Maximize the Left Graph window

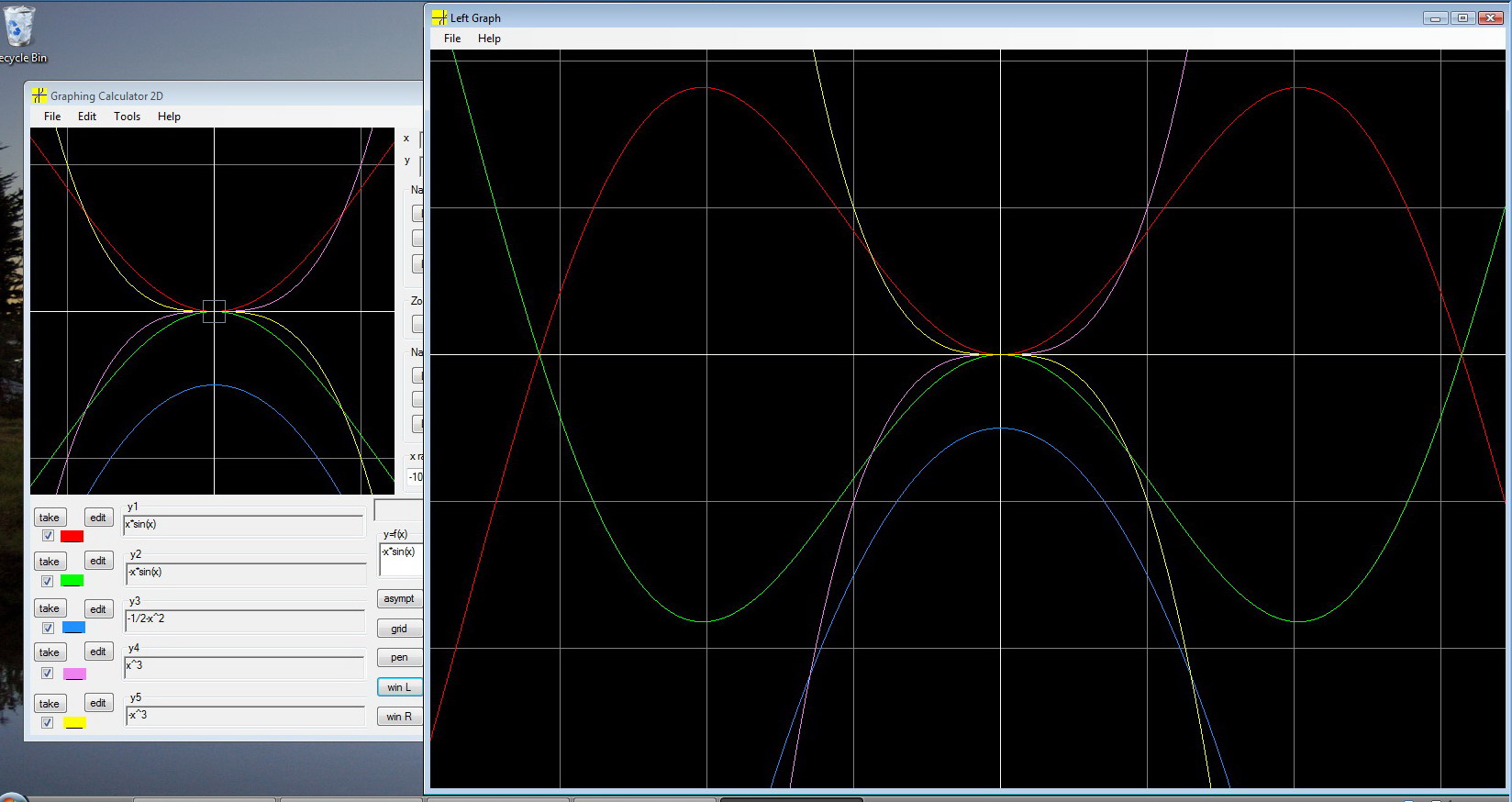pyautogui.click(x=1463, y=17)
